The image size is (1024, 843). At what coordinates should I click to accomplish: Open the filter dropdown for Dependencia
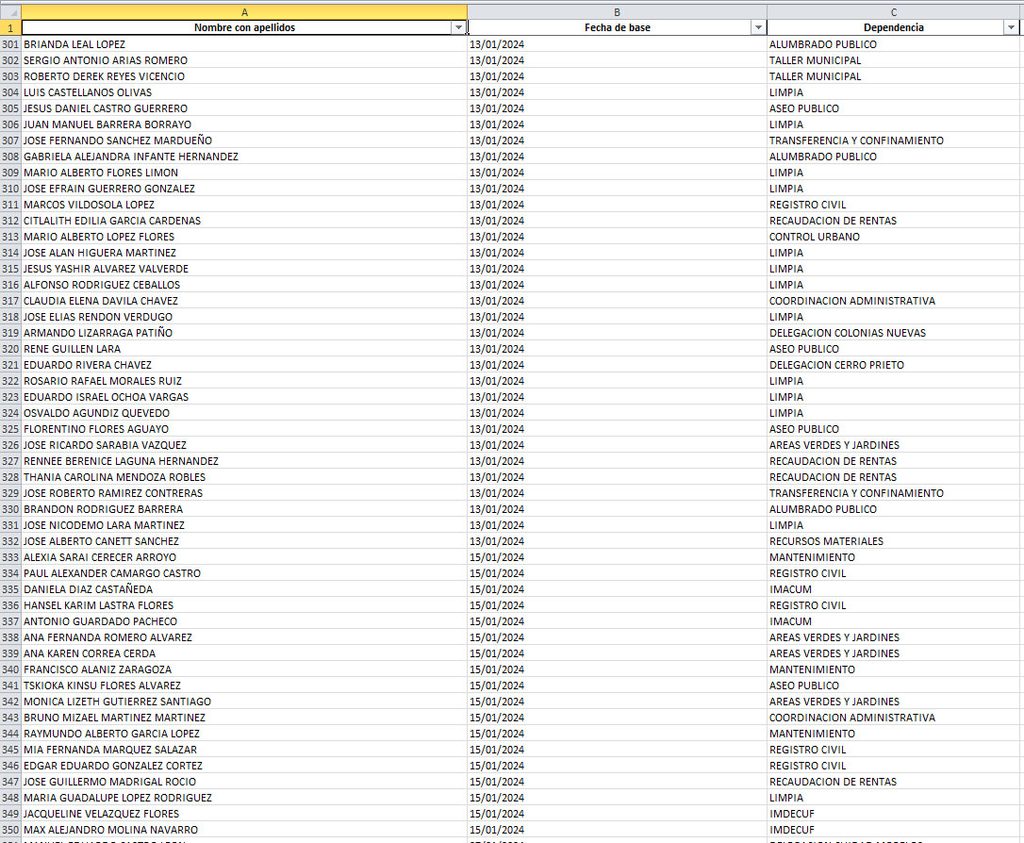(1011, 27)
